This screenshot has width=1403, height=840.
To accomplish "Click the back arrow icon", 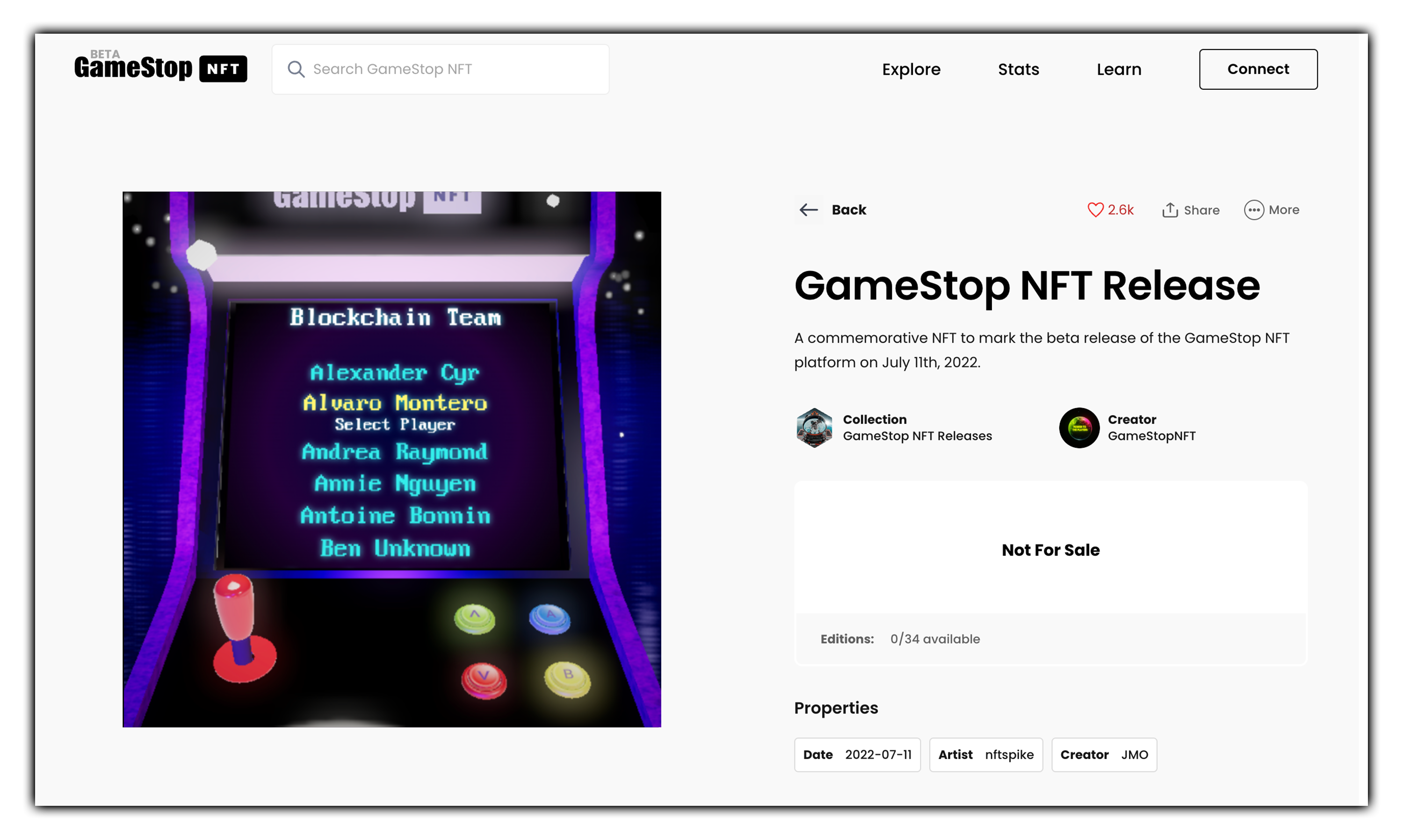I will coord(809,210).
